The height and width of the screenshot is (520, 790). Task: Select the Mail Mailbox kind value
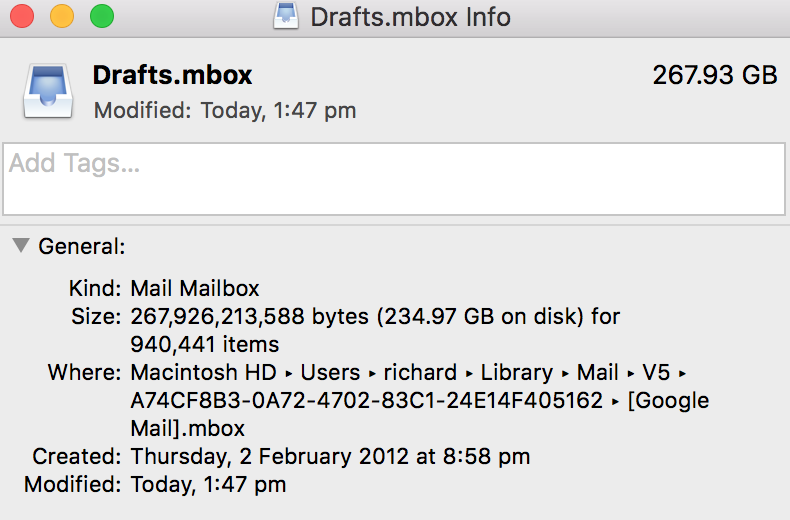[195, 289]
